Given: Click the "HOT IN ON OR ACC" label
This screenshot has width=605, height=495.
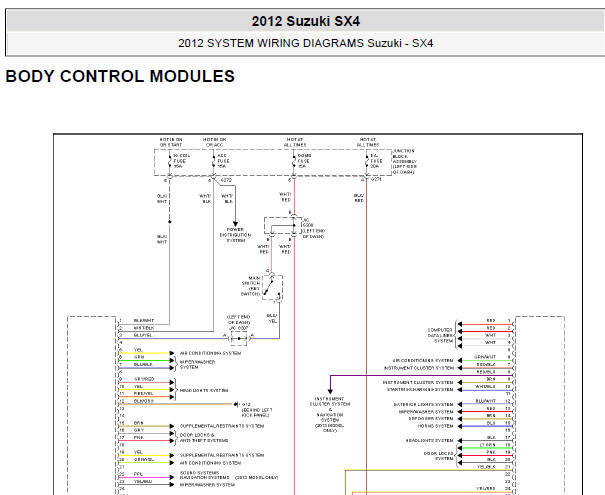Looking at the screenshot, I should 215,142.
